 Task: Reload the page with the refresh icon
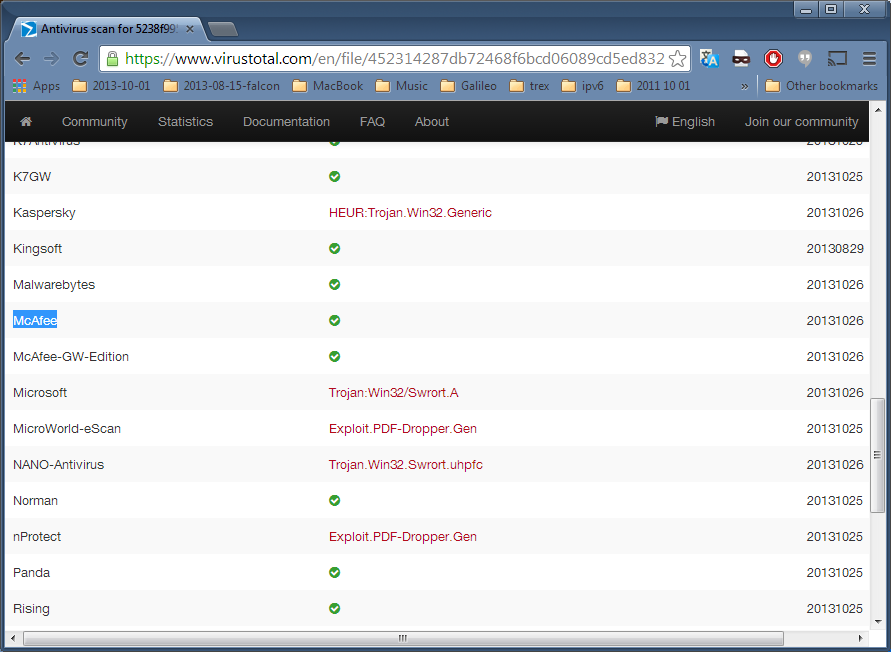pos(81,59)
